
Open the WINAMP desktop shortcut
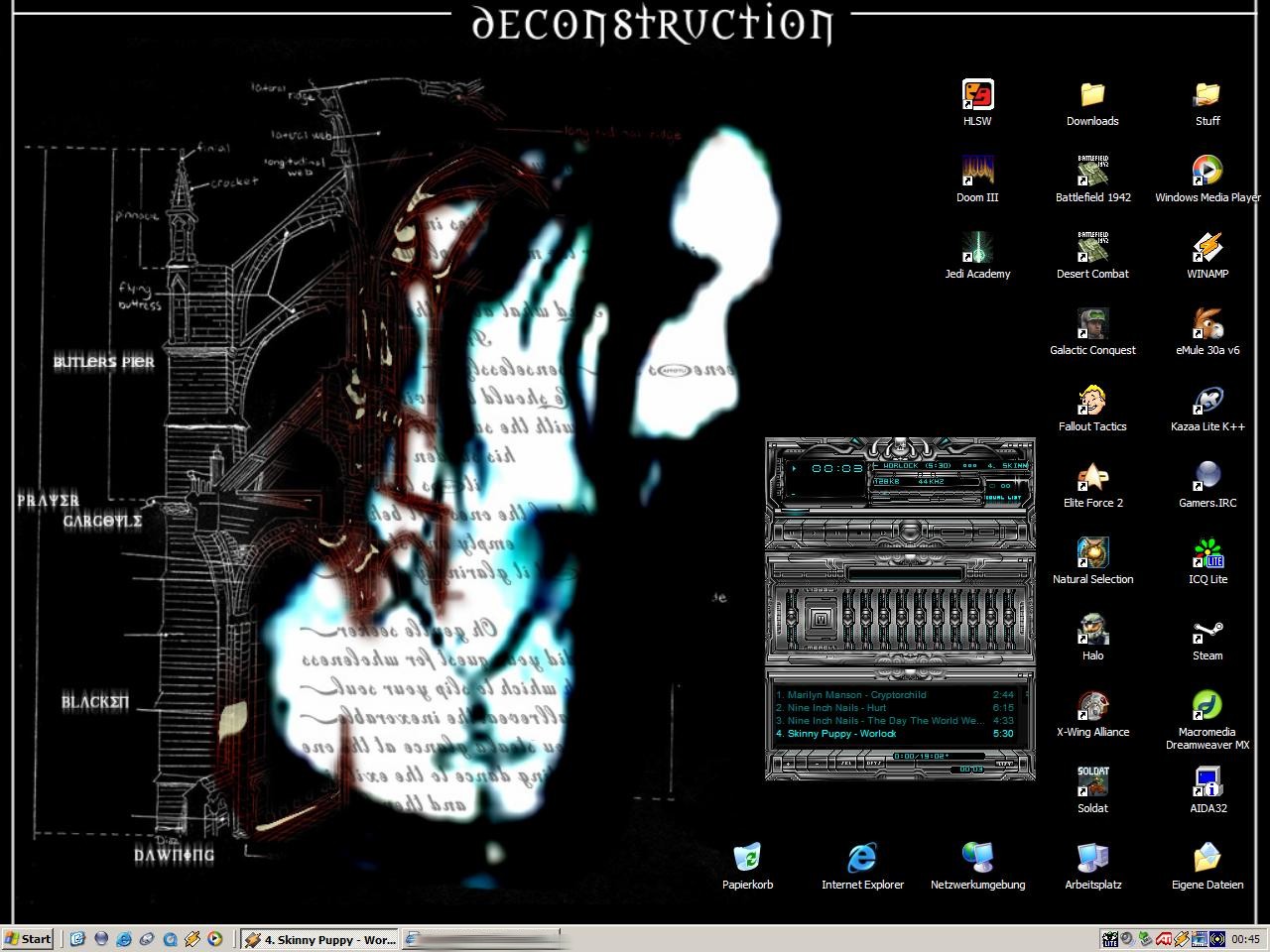[1207, 256]
